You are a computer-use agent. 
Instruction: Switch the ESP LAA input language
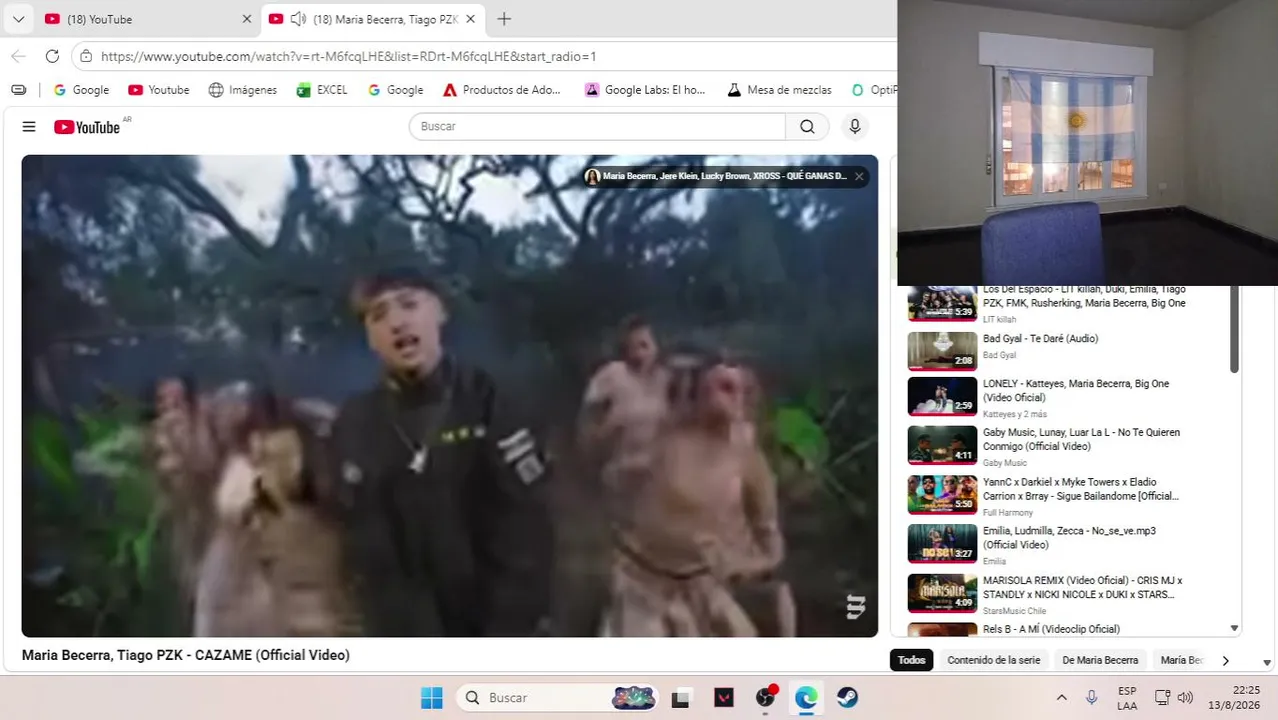tap(1127, 698)
